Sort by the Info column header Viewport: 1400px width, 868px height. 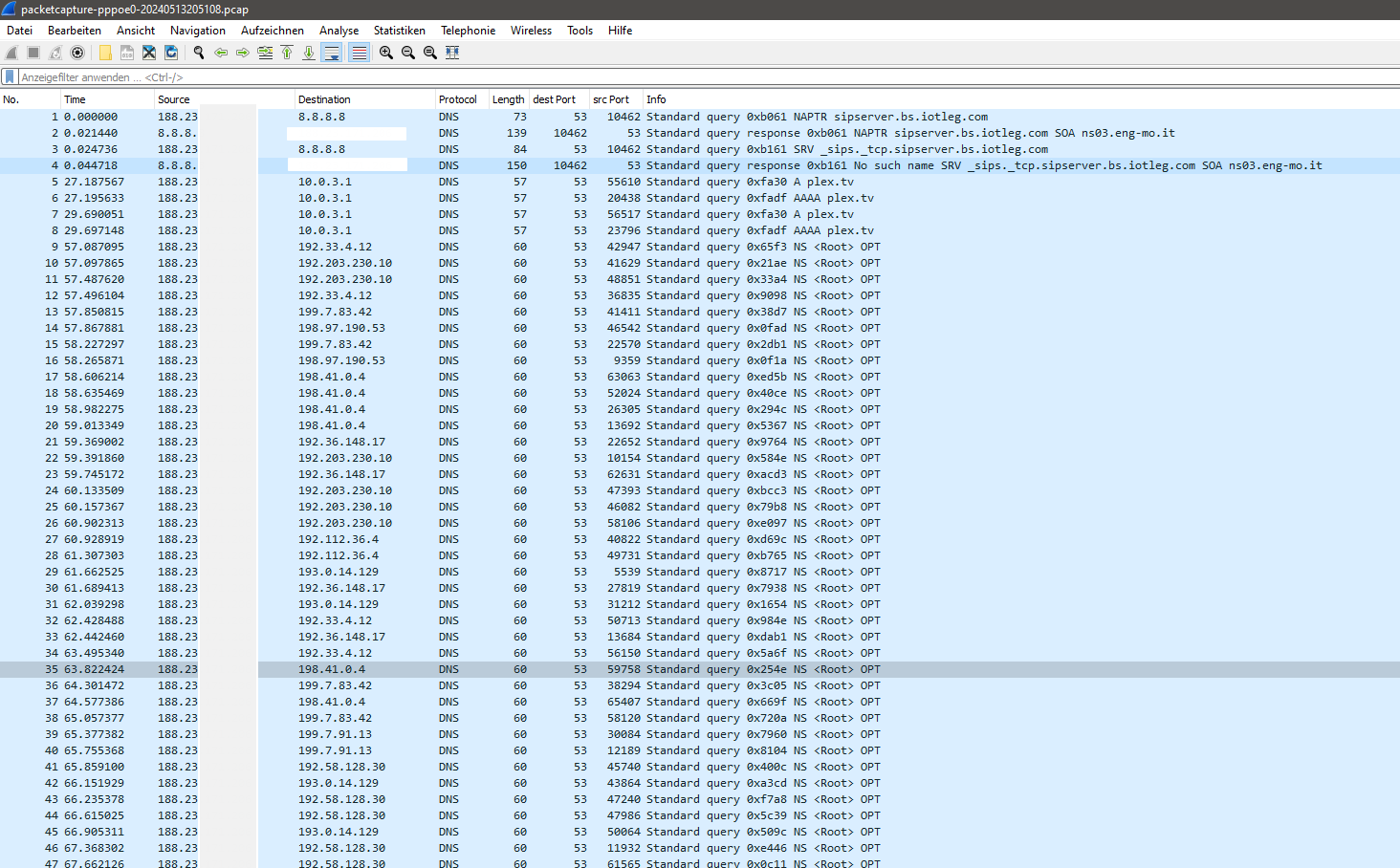click(1021, 99)
